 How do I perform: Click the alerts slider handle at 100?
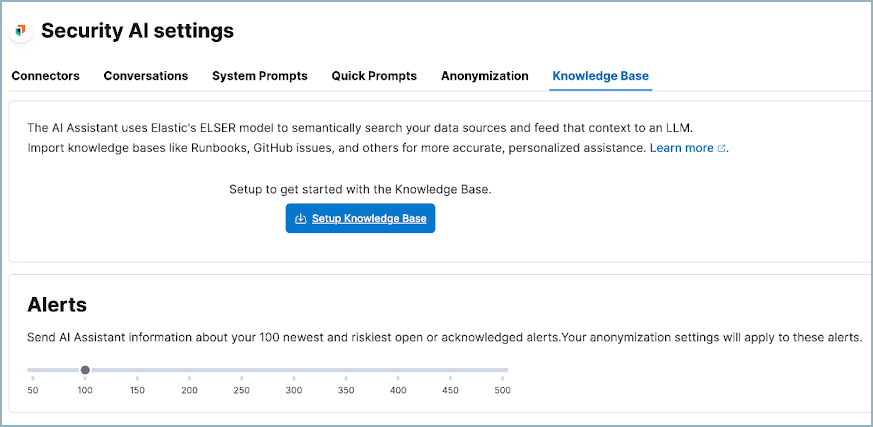click(x=85, y=370)
